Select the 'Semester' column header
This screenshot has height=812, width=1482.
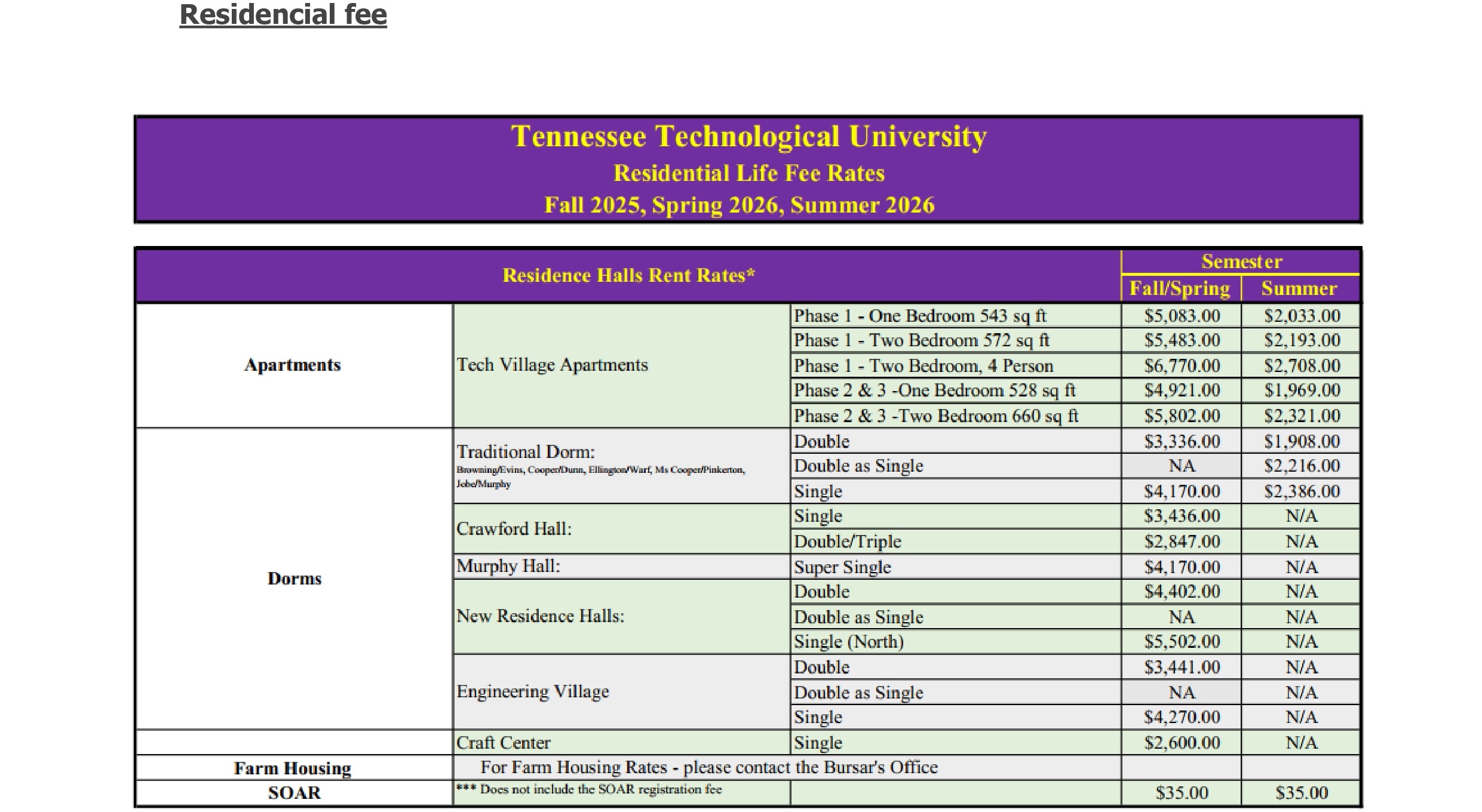(1241, 262)
